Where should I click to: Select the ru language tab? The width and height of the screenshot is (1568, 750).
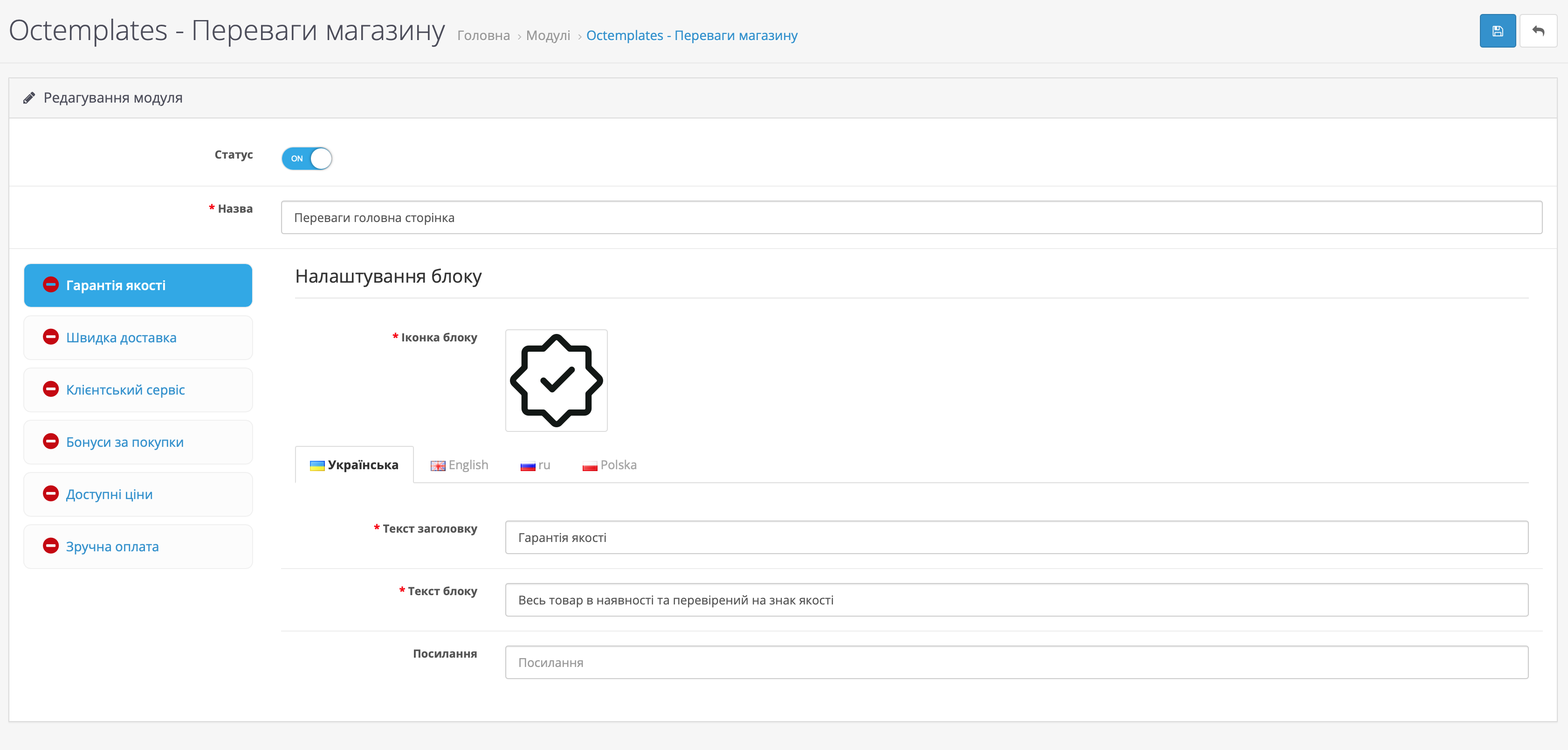(536, 465)
